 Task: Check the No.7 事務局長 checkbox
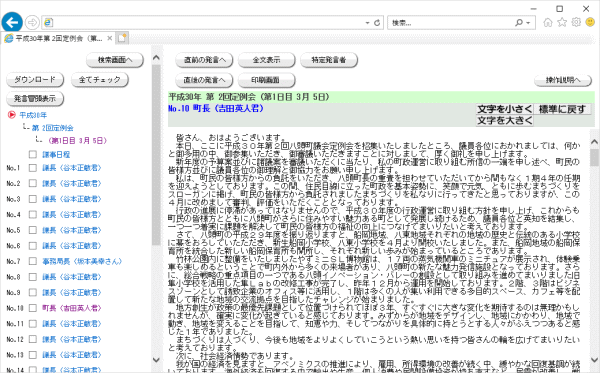[33, 262]
